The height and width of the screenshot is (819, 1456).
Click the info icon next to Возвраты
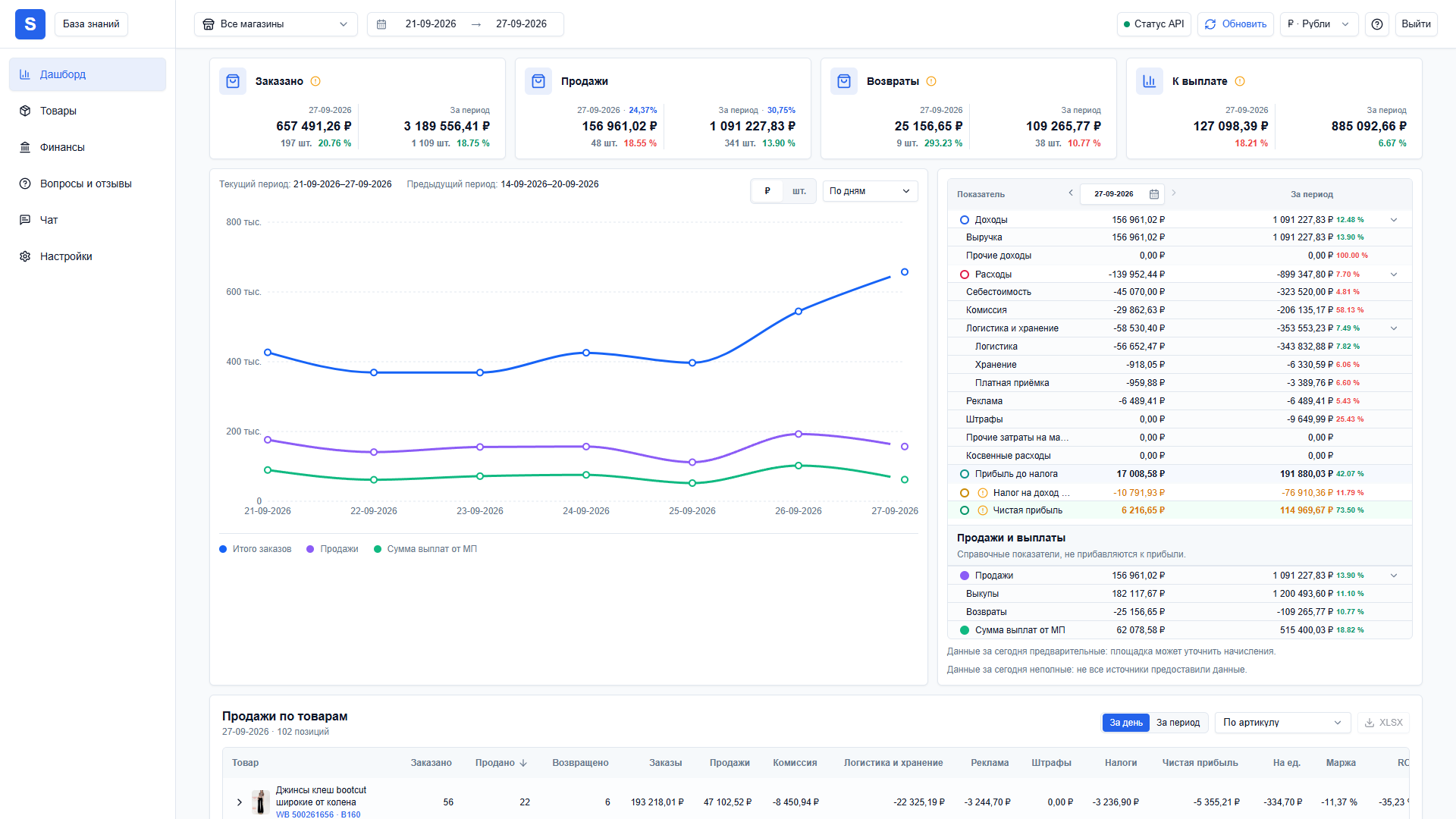coord(931,81)
